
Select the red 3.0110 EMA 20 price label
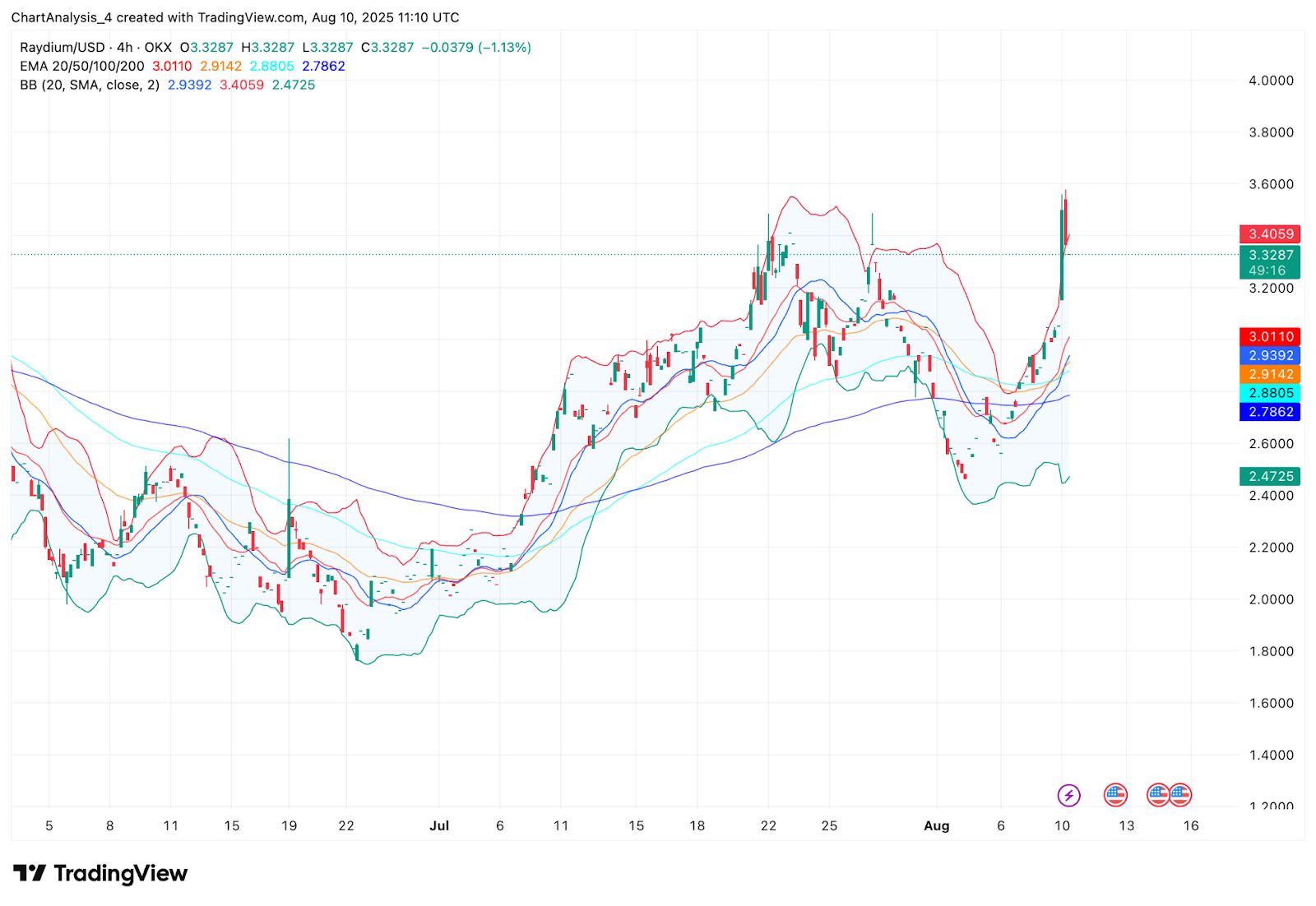[1270, 336]
